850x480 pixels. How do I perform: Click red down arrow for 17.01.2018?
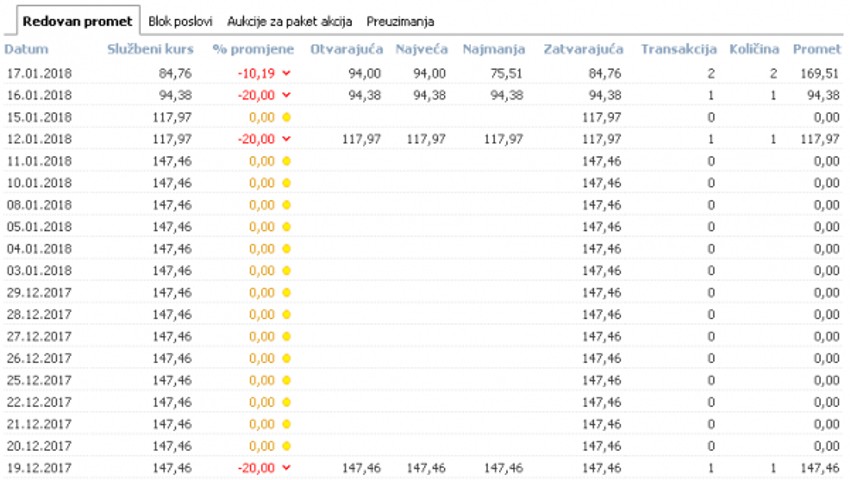[287, 73]
